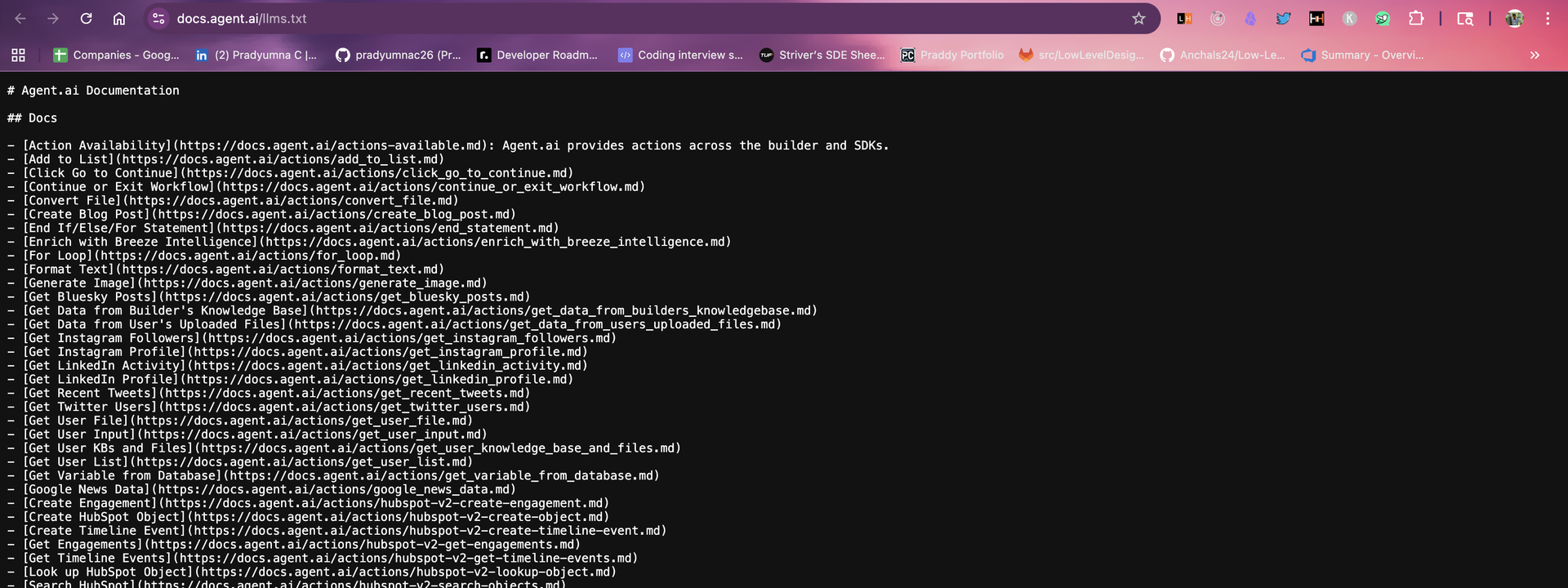Open the bookmarks apps grid
The height and width of the screenshot is (588, 1568).
coord(18,55)
